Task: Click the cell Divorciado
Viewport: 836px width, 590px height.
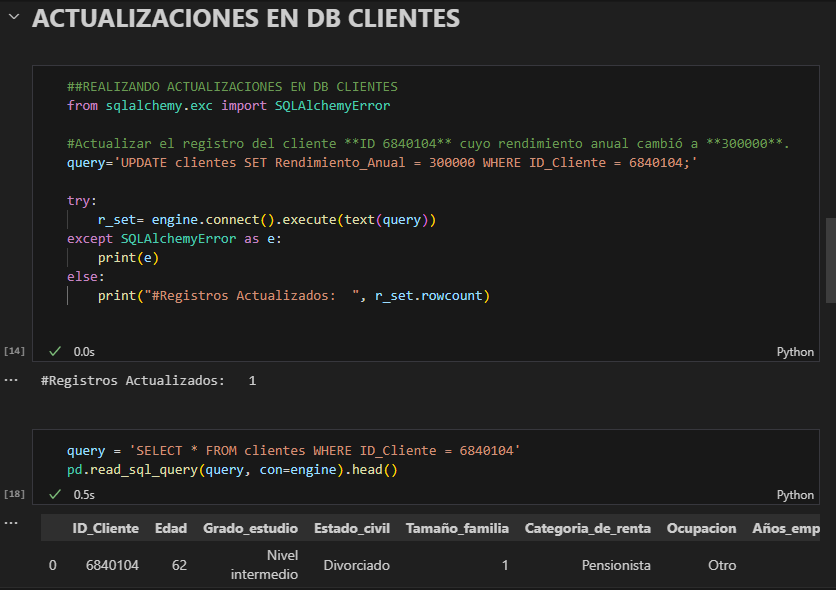Action: click(x=356, y=565)
